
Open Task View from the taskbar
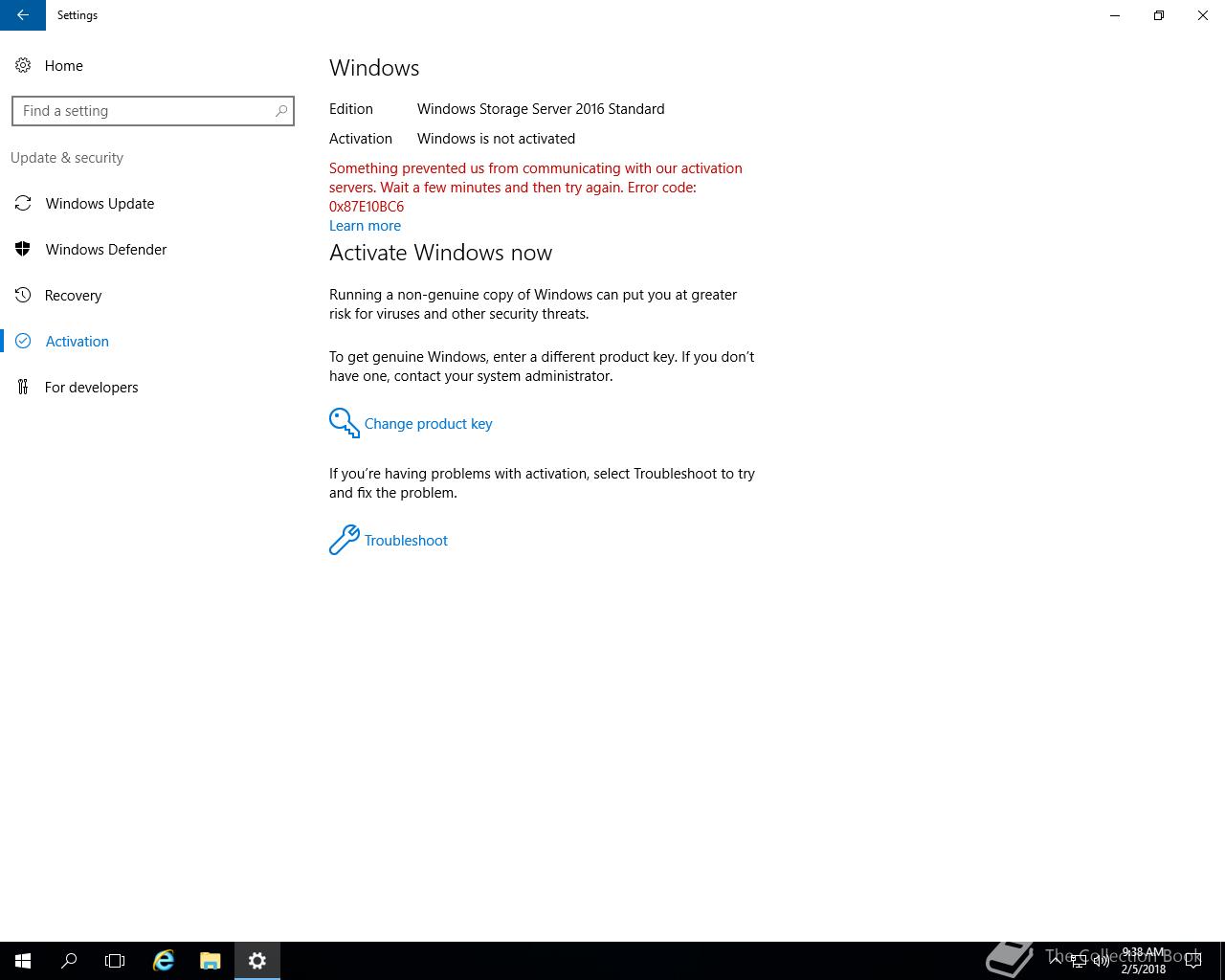(x=115, y=961)
